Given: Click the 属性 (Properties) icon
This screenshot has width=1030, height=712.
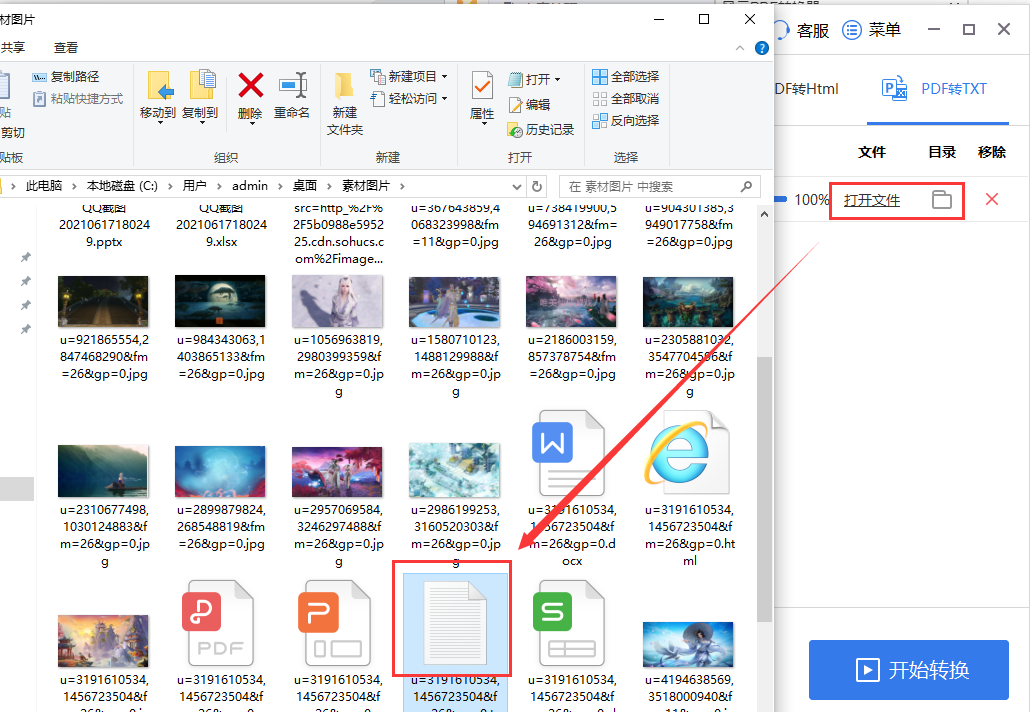Looking at the screenshot, I should [482, 85].
